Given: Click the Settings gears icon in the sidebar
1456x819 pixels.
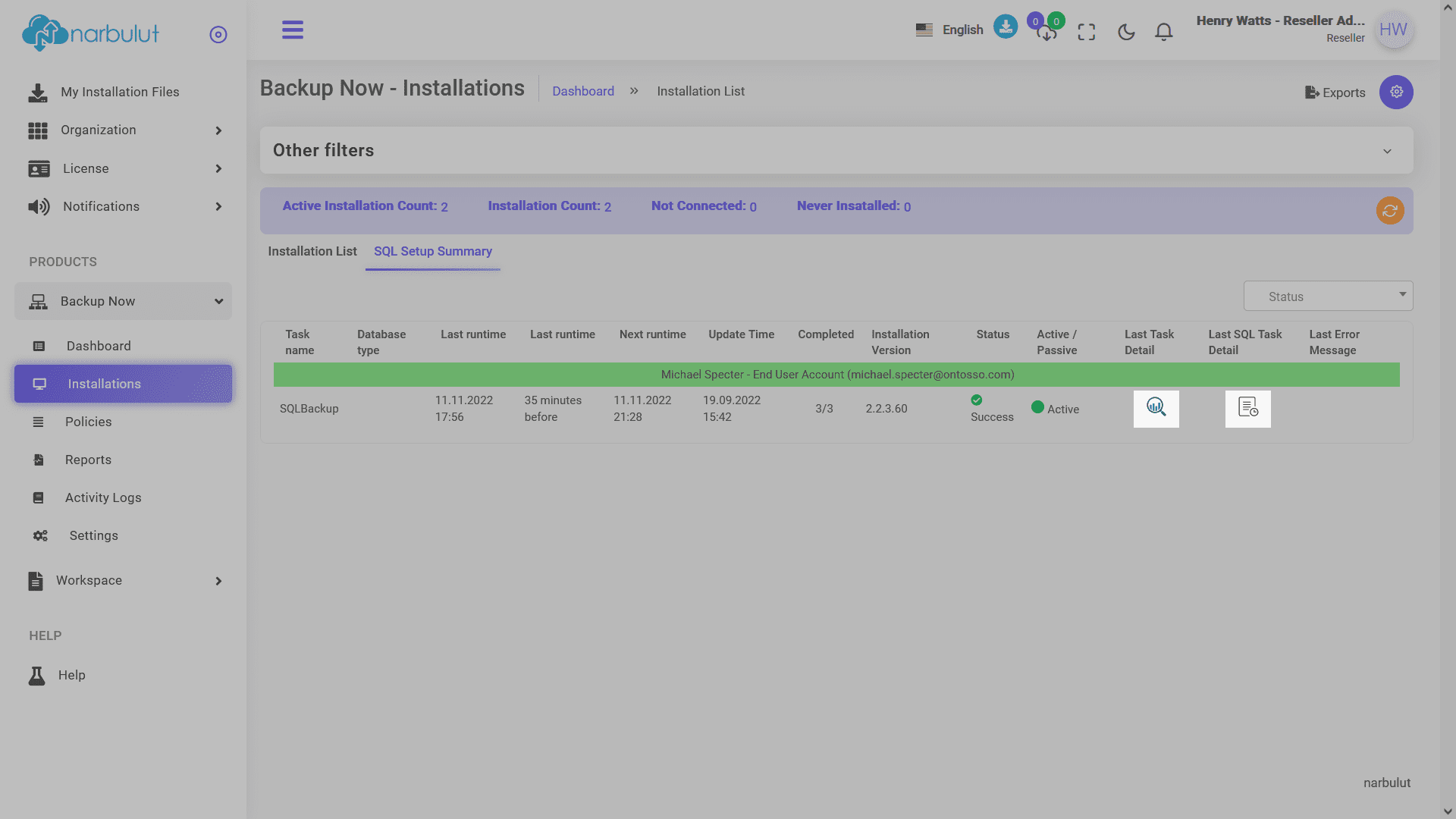Looking at the screenshot, I should tap(40, 535).
